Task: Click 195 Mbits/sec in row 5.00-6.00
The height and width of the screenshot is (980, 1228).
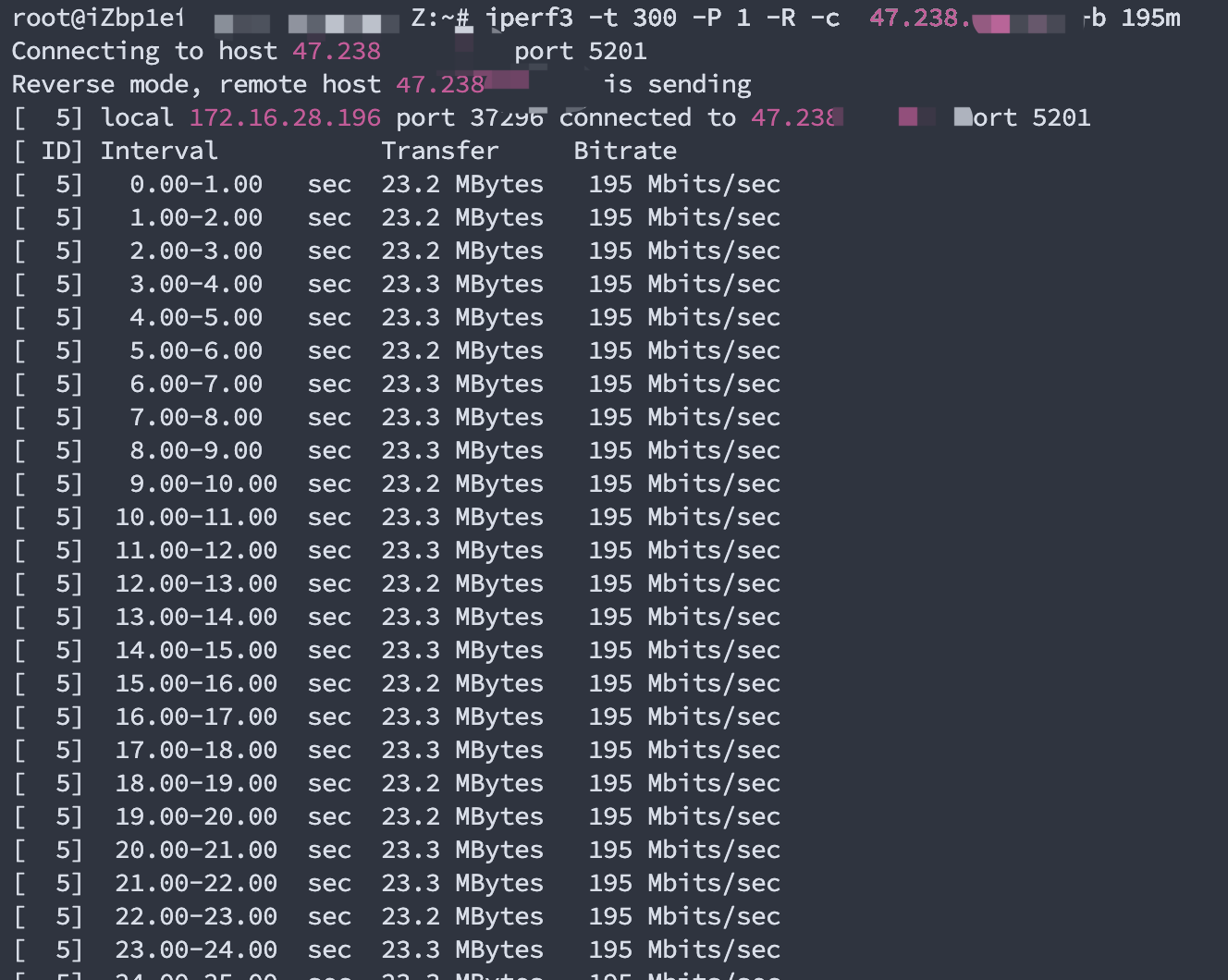Action: [x=684, y=350]
